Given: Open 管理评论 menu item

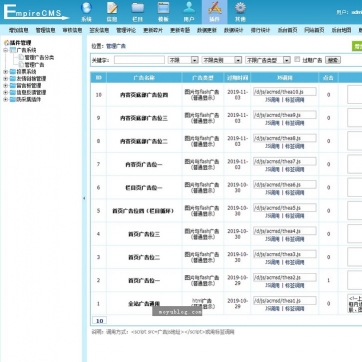Looking at the screenshot, I should (x=126, y=30).
